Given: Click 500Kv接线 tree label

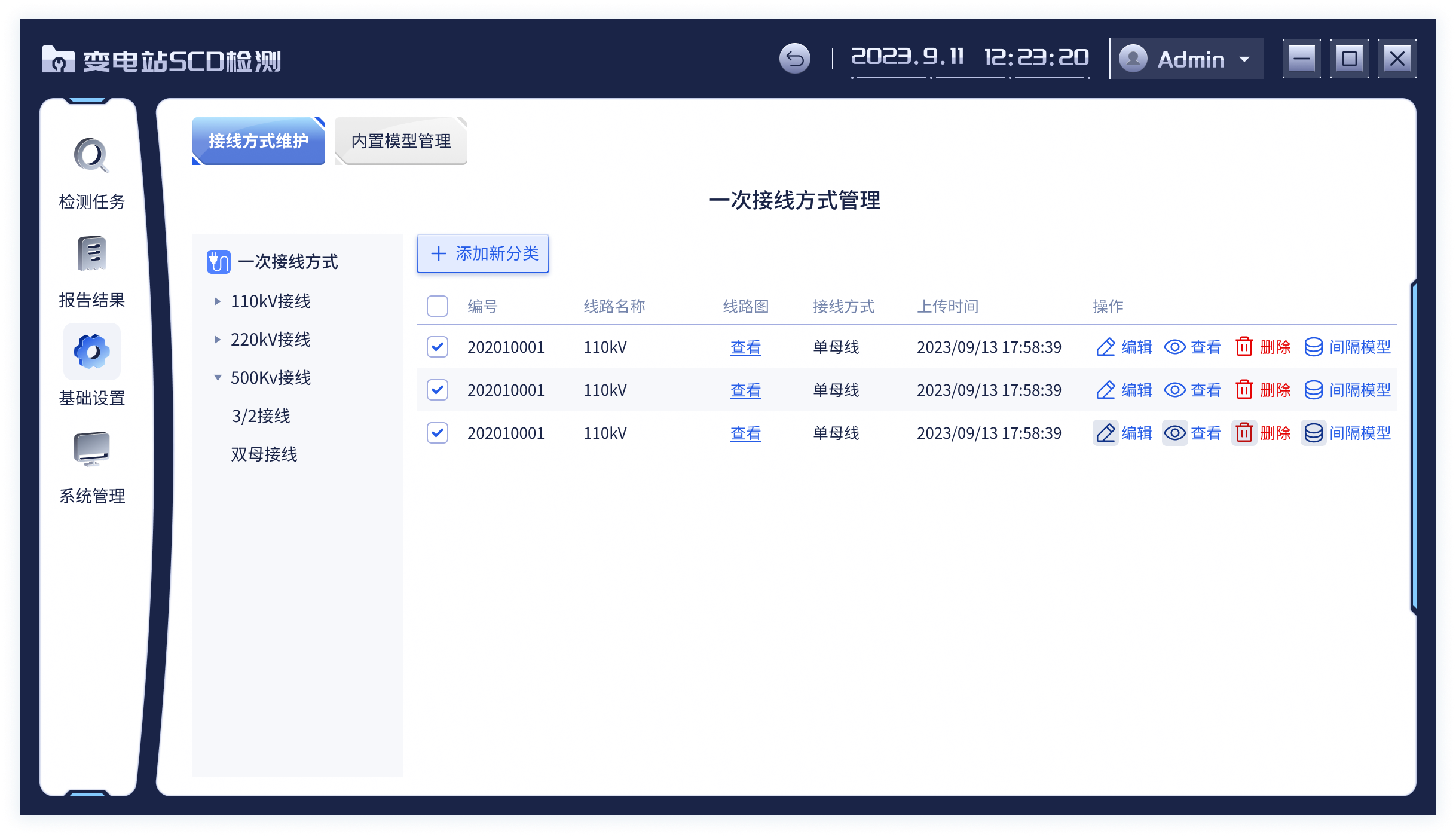Looking at the screenshot, I should (271, 378).
